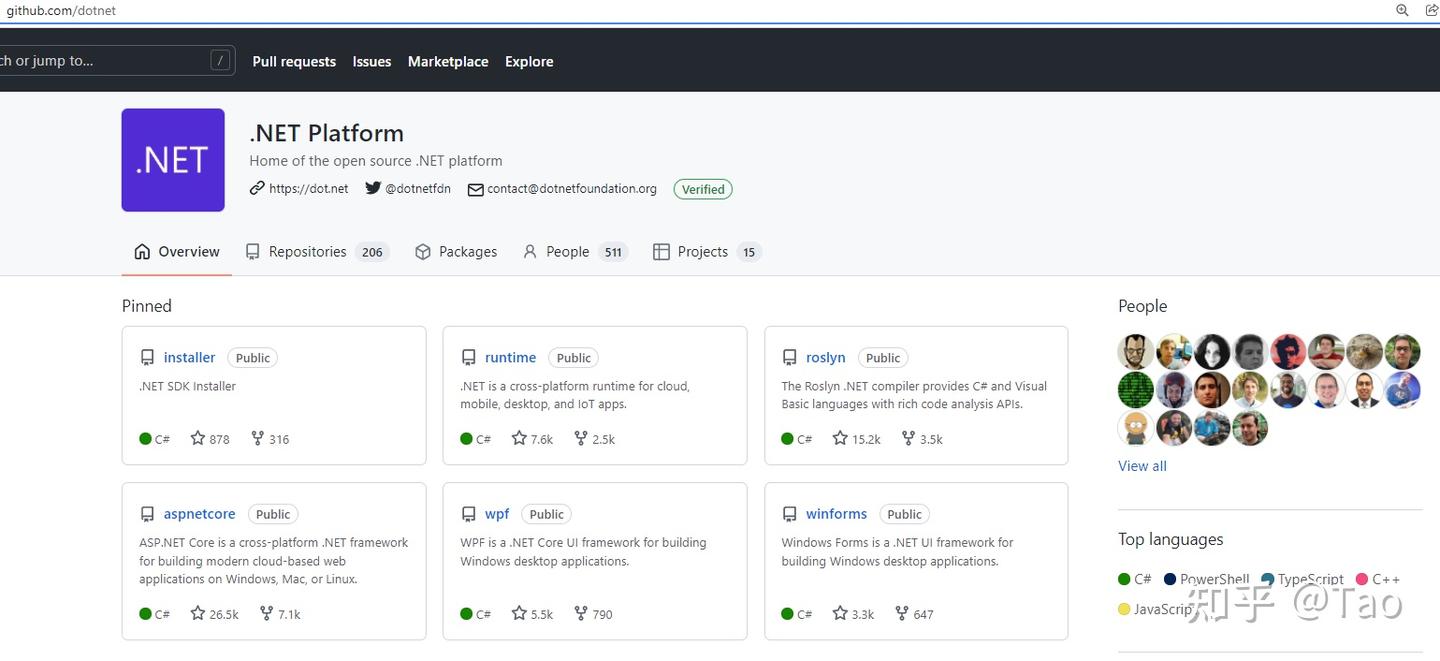Click green matrix-pattern avatar in People
1440x661 pixels.
pos(1135,390)
